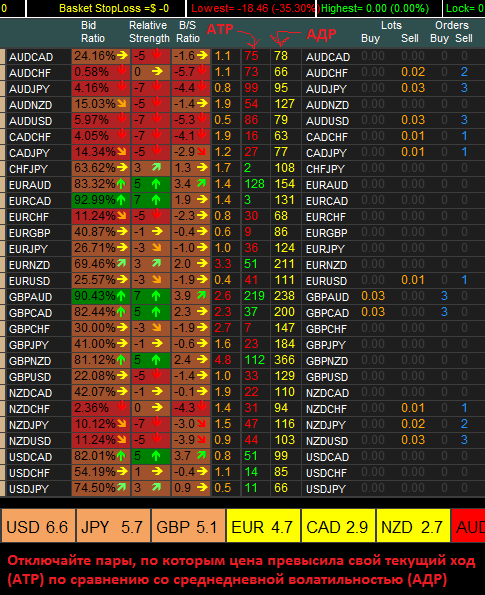
Task: Click red diagonal arrow in NZDUSD B/S Ratio cell
Action: 202,440
